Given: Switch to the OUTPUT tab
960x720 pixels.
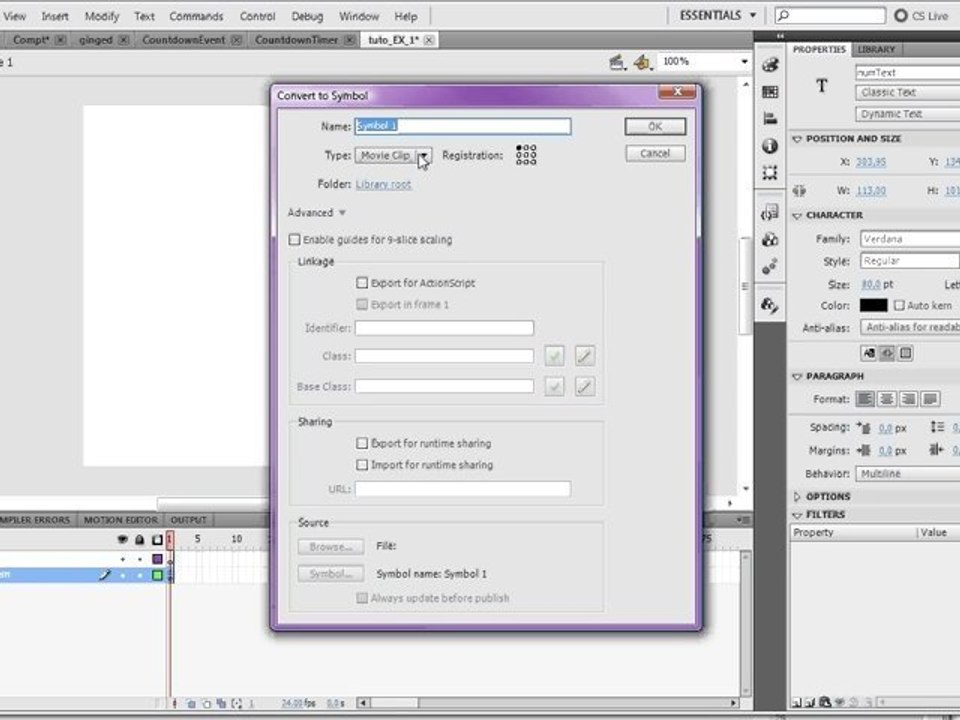Looking at the screenshot, I should [189, 520].
